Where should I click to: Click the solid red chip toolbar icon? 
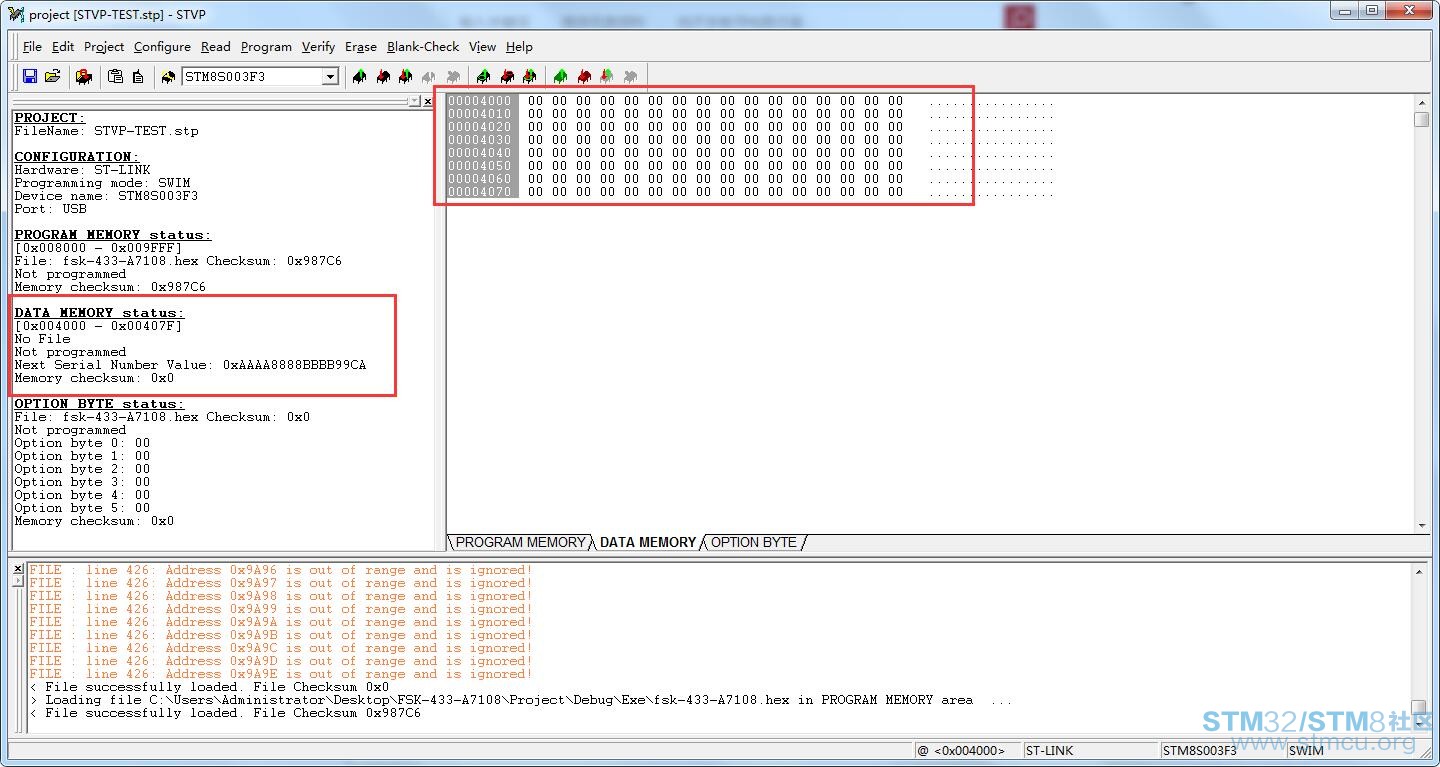584,76
